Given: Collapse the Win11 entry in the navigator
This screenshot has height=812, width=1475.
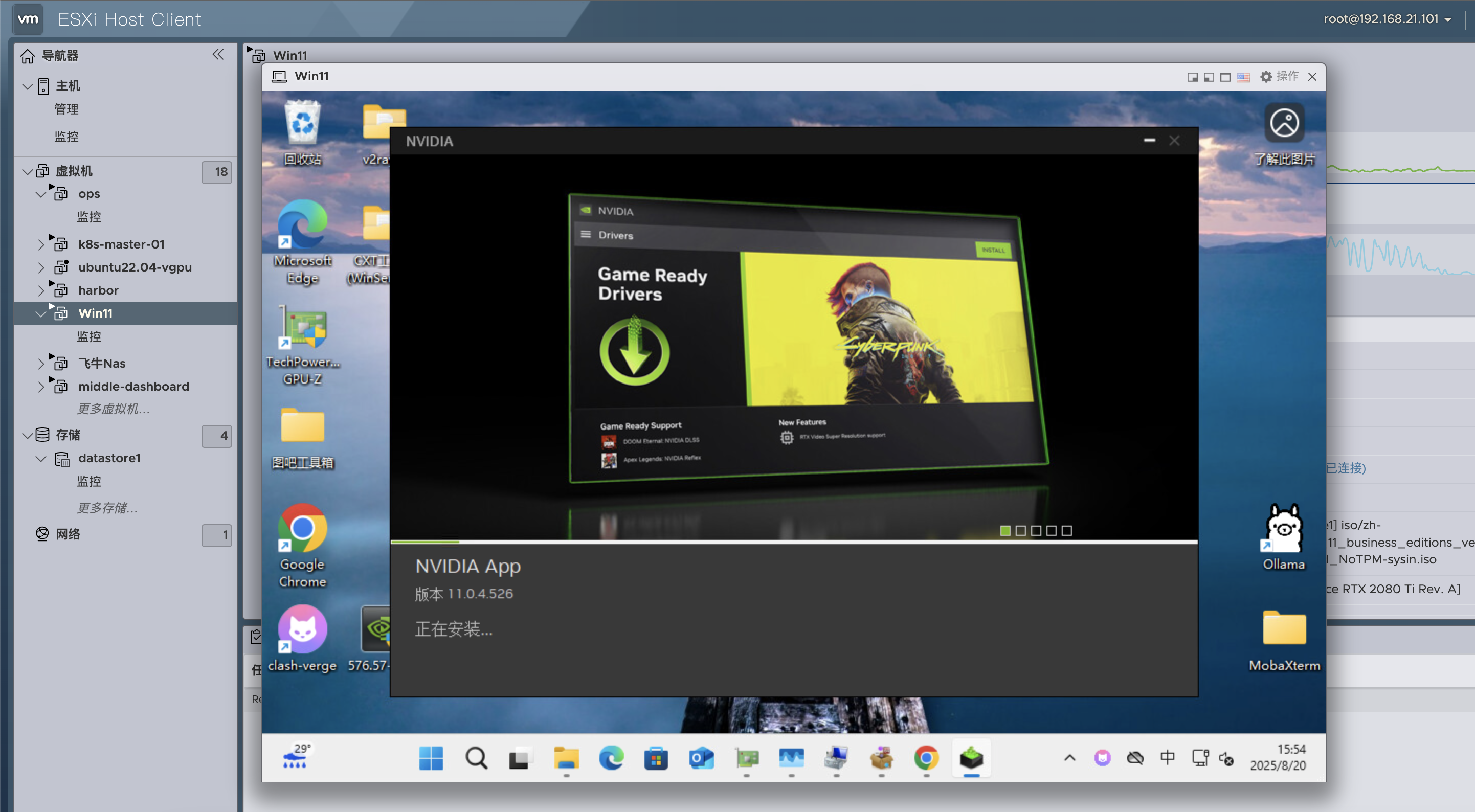Looking at the screenshot, I should tap(40, 313).
